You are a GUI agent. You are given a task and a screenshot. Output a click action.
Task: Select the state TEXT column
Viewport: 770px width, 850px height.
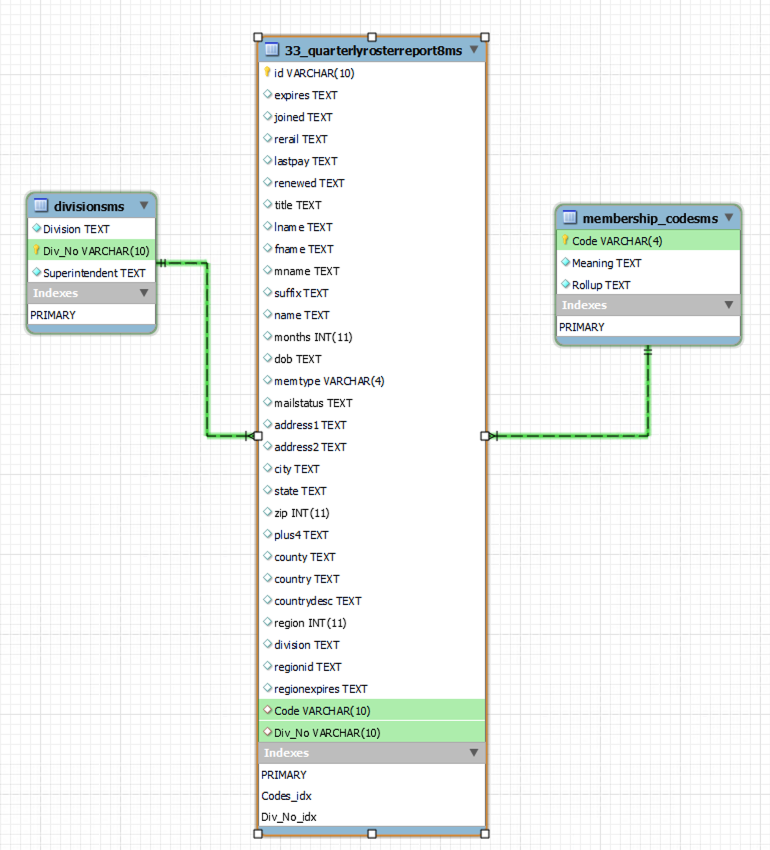(x=373, y=491)
